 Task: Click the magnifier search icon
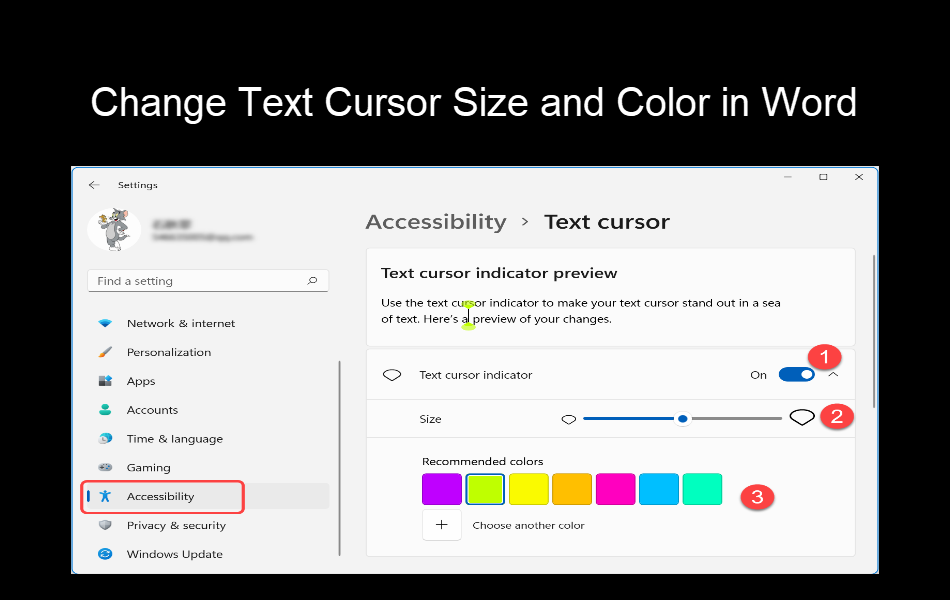(x=312, y=281)
